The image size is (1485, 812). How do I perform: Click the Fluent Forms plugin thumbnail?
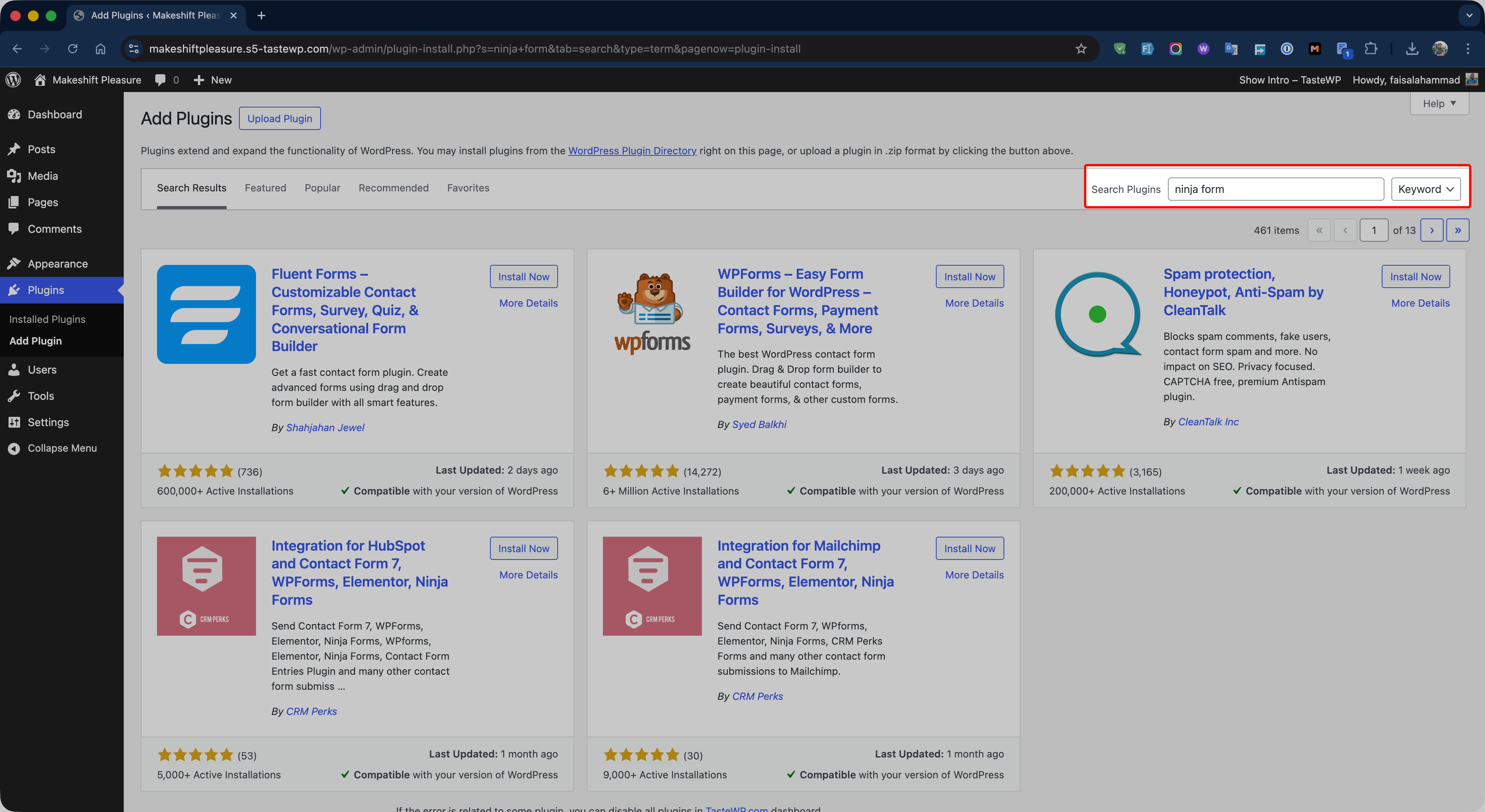pos(206,314)
